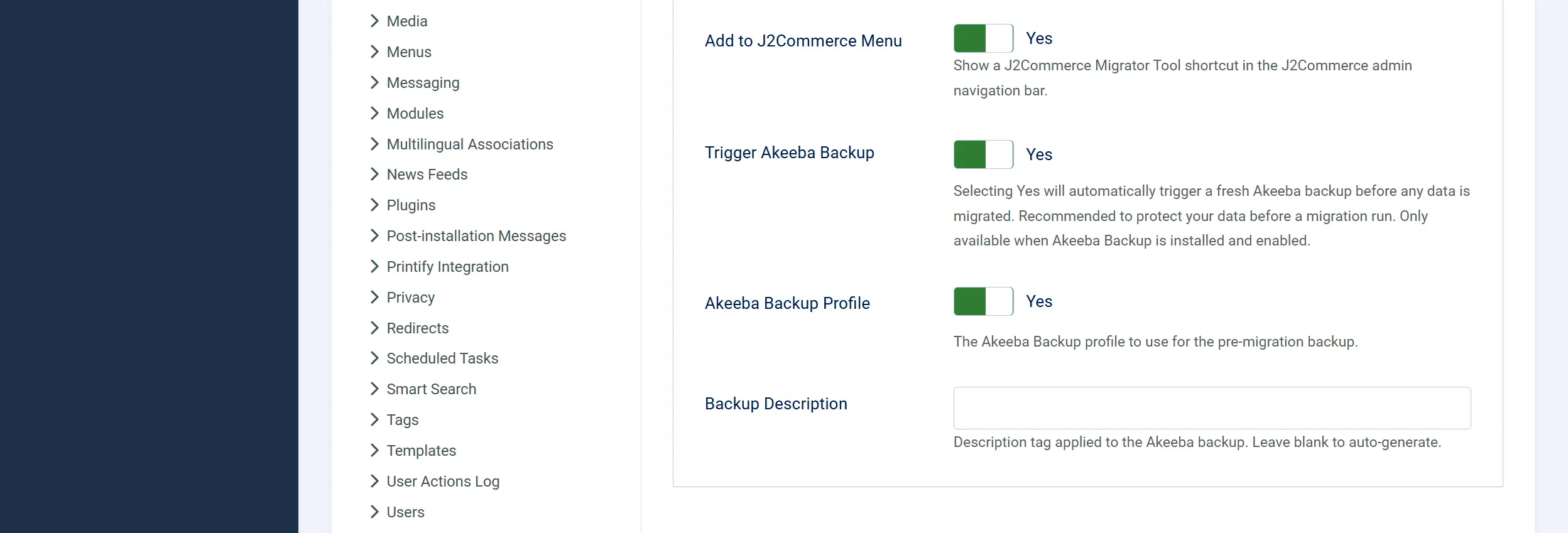Click the arrow icon beside Tags
The image size is (1568, 533).
tap(374, 419)
